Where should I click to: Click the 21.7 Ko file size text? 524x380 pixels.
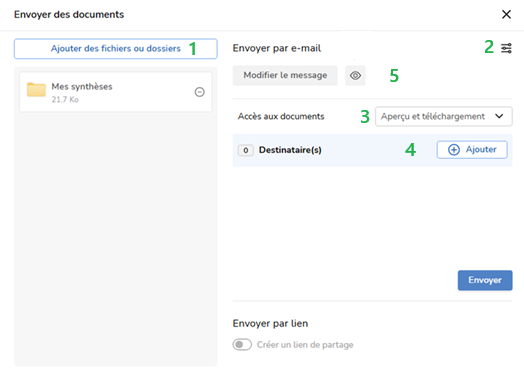coord(65,99)
